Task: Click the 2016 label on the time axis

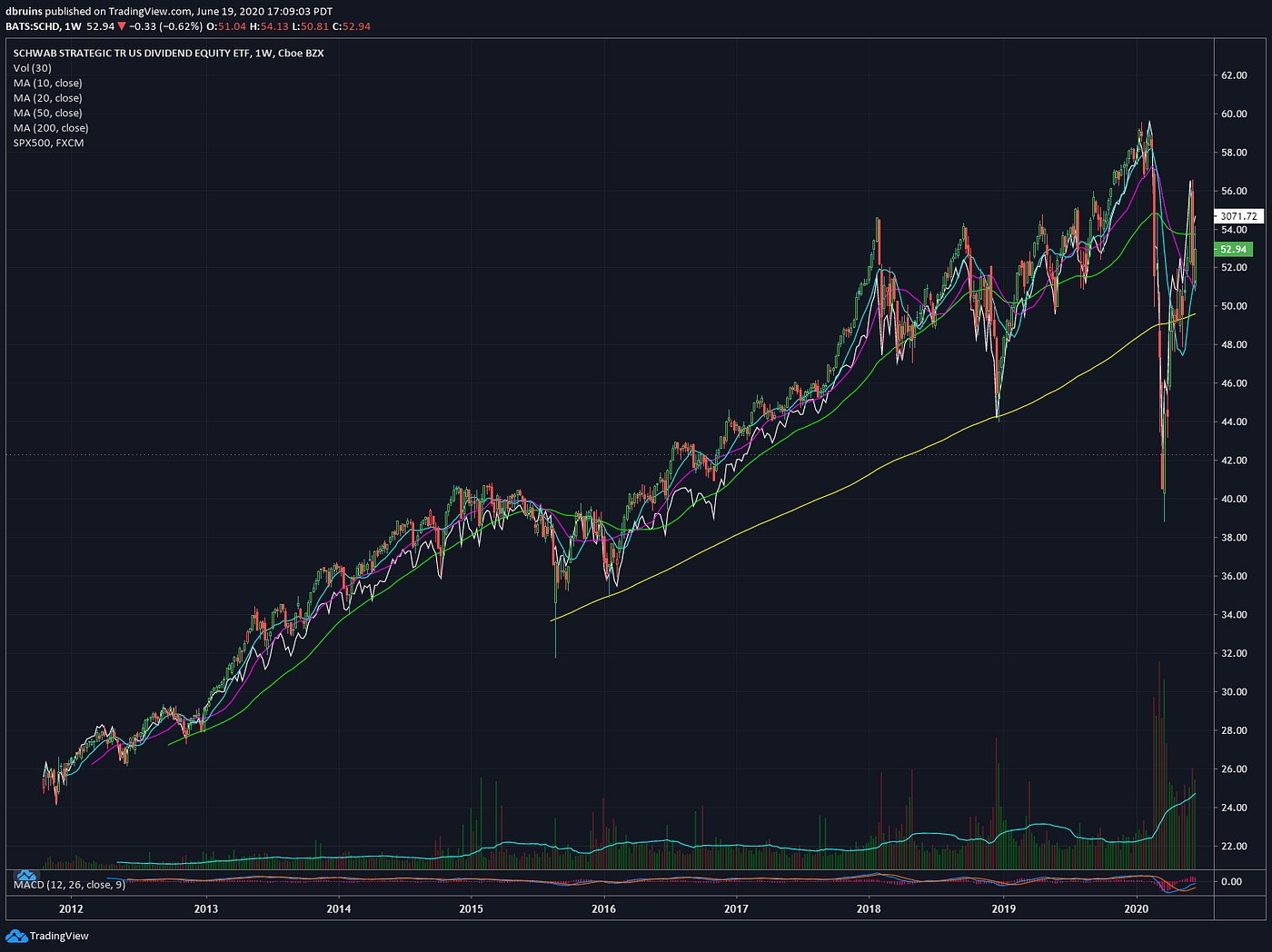Action: click(x=603, y=908)
